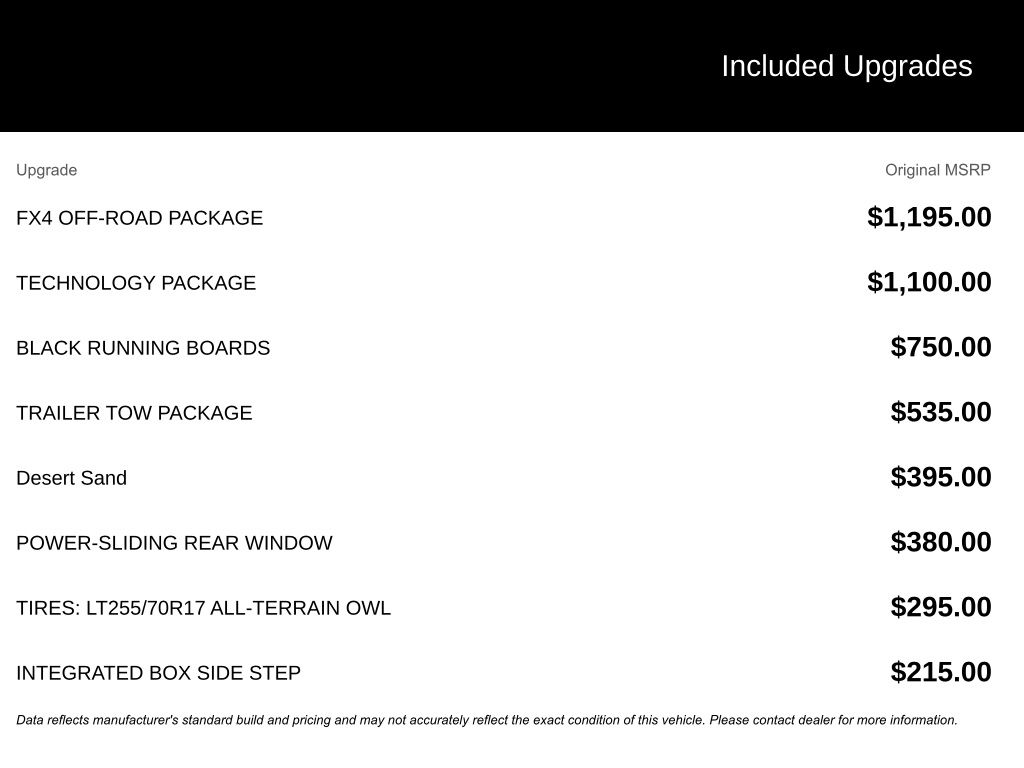Click the $1,195.00 price
The height and width of the screenshot is (768, 1024).
pos(929,217)
